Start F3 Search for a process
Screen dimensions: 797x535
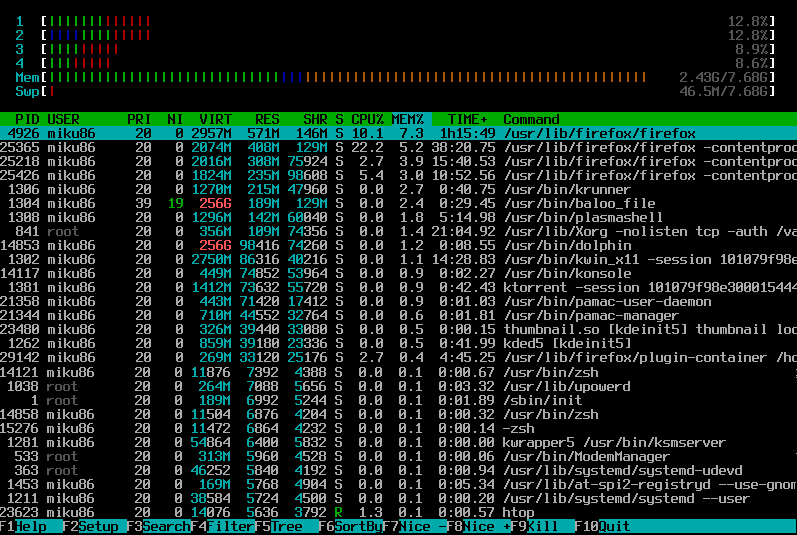pyautogui.click(x=159, y=526)
